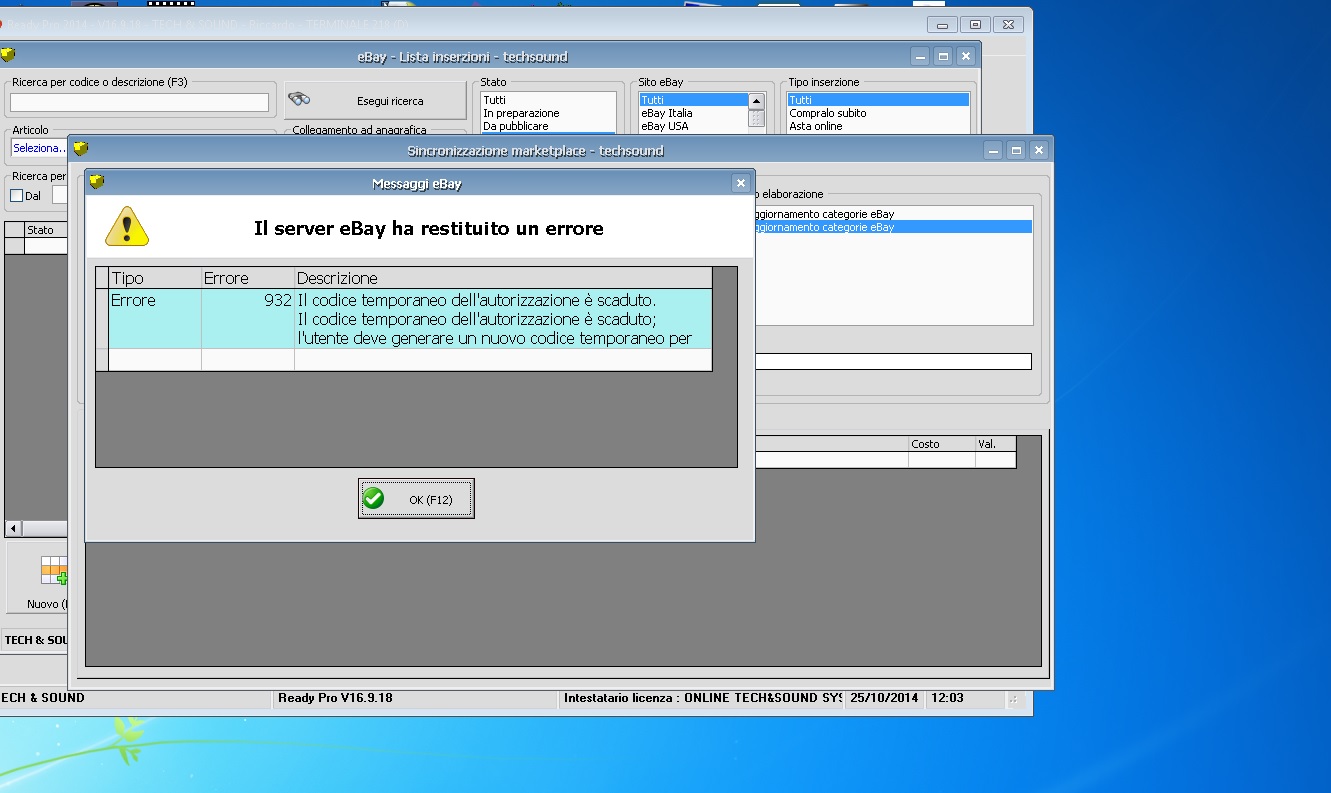Maximize the Ready Pro main window
This screenshot has height=793, width=1331.
click(976, 24)
